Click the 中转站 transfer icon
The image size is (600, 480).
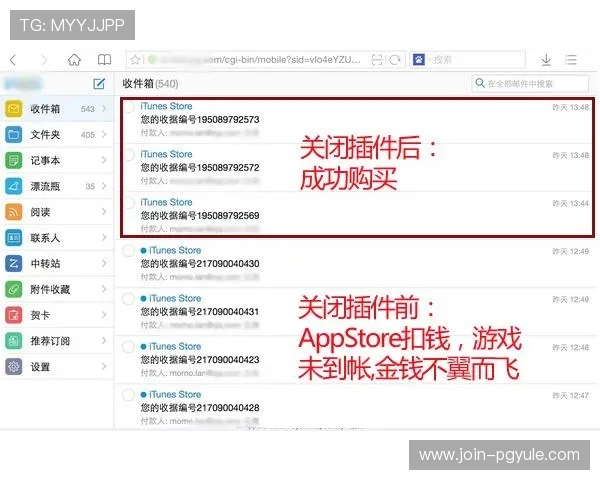pos(14,263)
